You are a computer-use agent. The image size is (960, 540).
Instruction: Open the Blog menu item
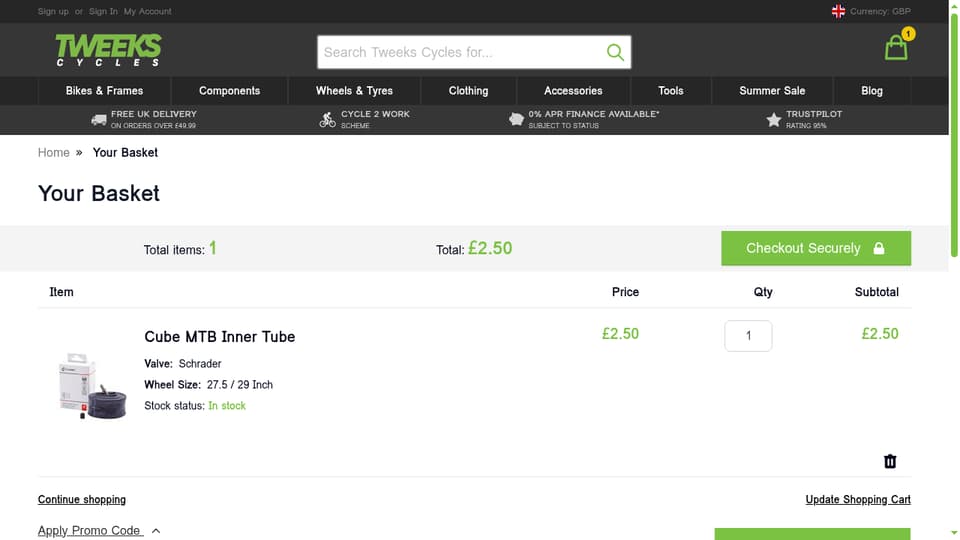coord(872,91)
